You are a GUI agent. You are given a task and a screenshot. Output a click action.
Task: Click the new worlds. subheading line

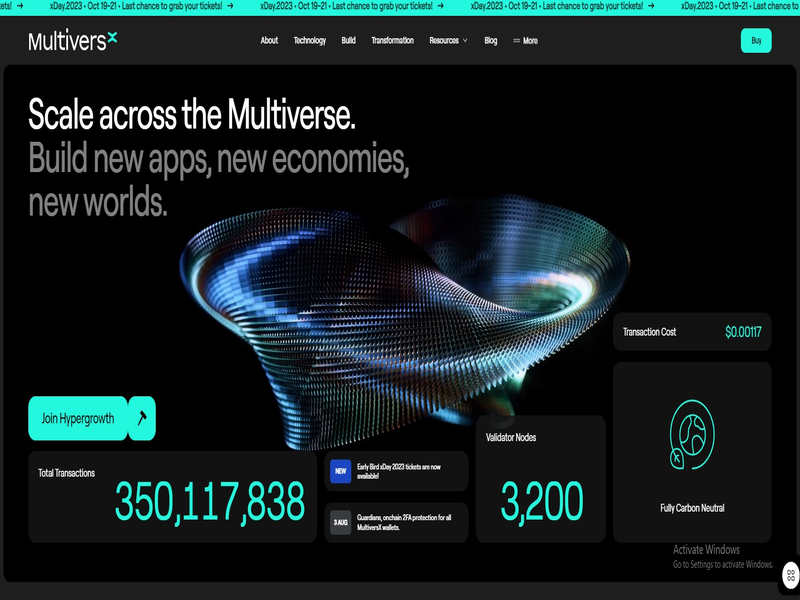pyautogui.click(x=97, y=202)
